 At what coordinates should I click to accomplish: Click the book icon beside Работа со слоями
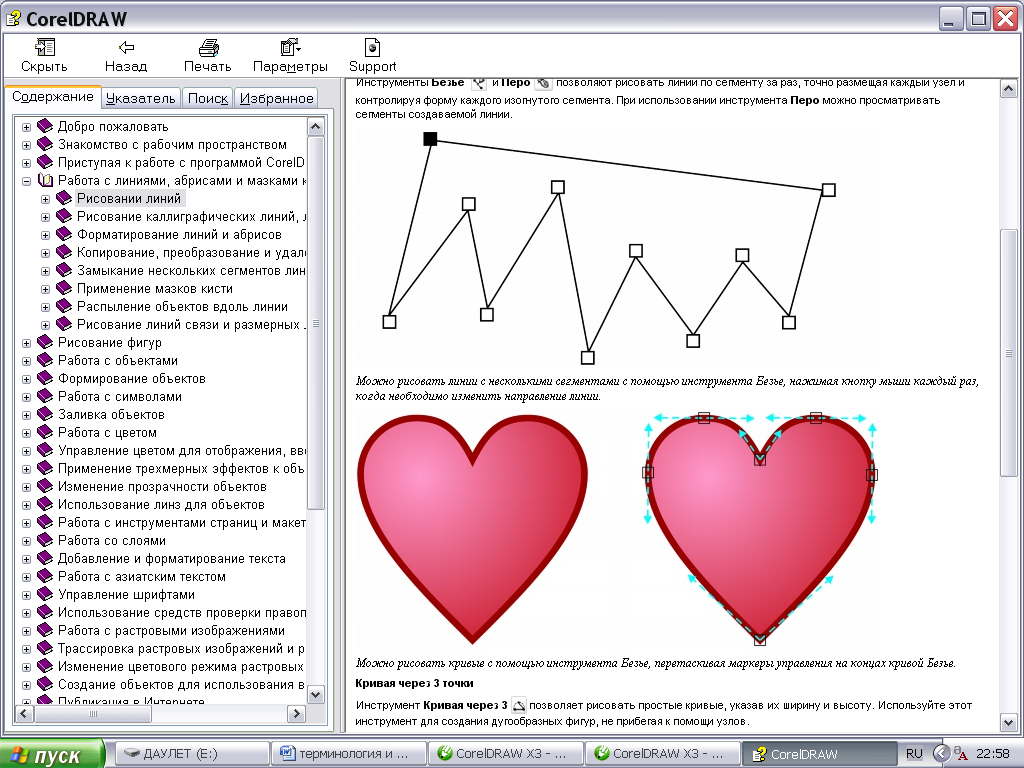coord(44,540)
